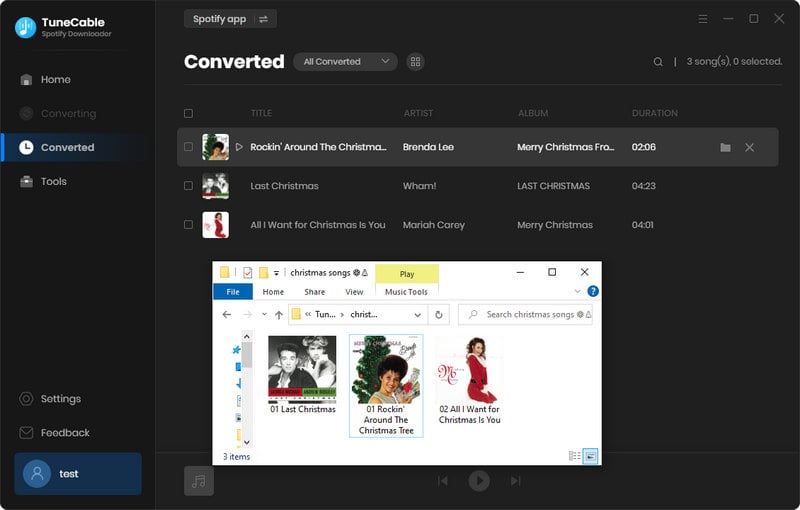Open Home ribbon tab in Explorer window
Viewport: 800px width, 510px height.
tap(273, 292)
